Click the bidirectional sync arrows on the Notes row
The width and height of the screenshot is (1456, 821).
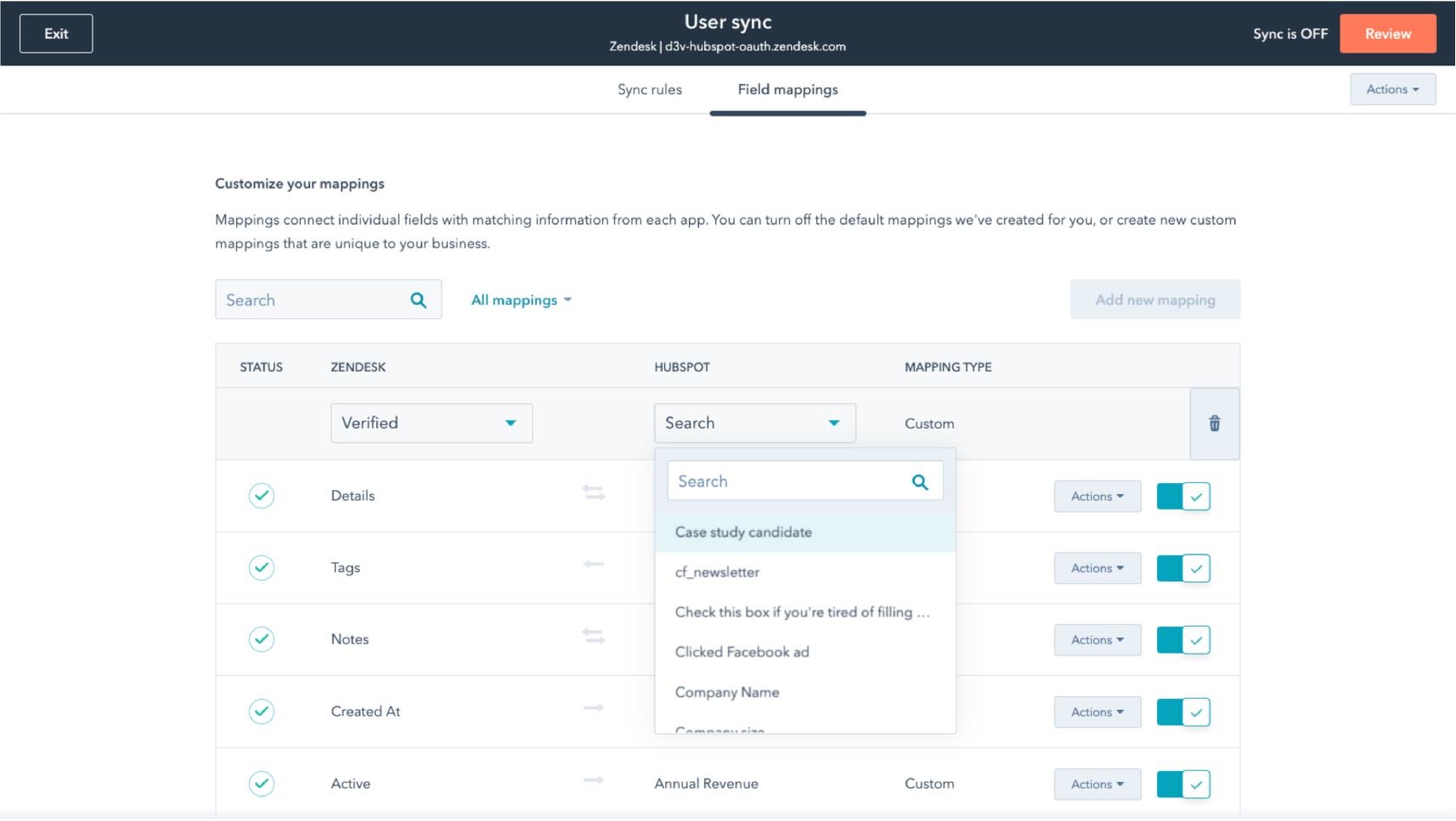click(594, 635)
